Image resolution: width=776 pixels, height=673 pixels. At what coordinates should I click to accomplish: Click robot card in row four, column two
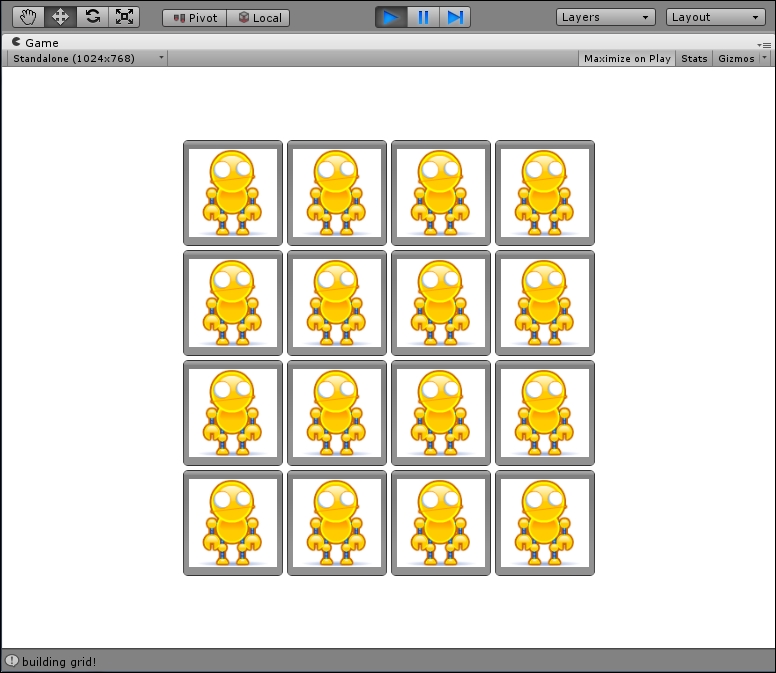pos(337,523)
